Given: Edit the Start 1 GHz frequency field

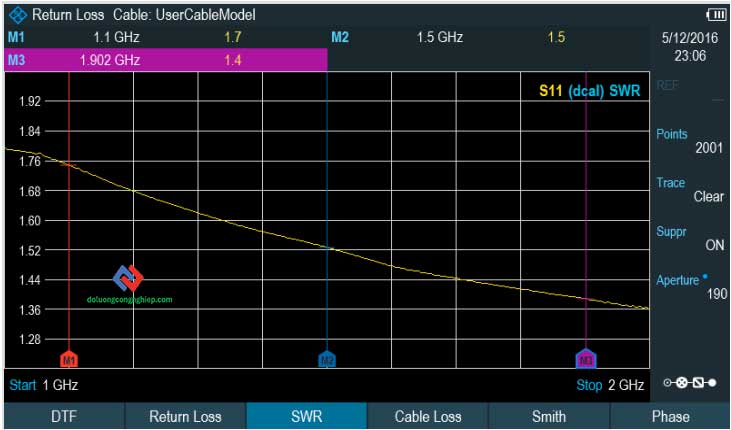Looking at the screenshot, I should (x=44, y=385).
